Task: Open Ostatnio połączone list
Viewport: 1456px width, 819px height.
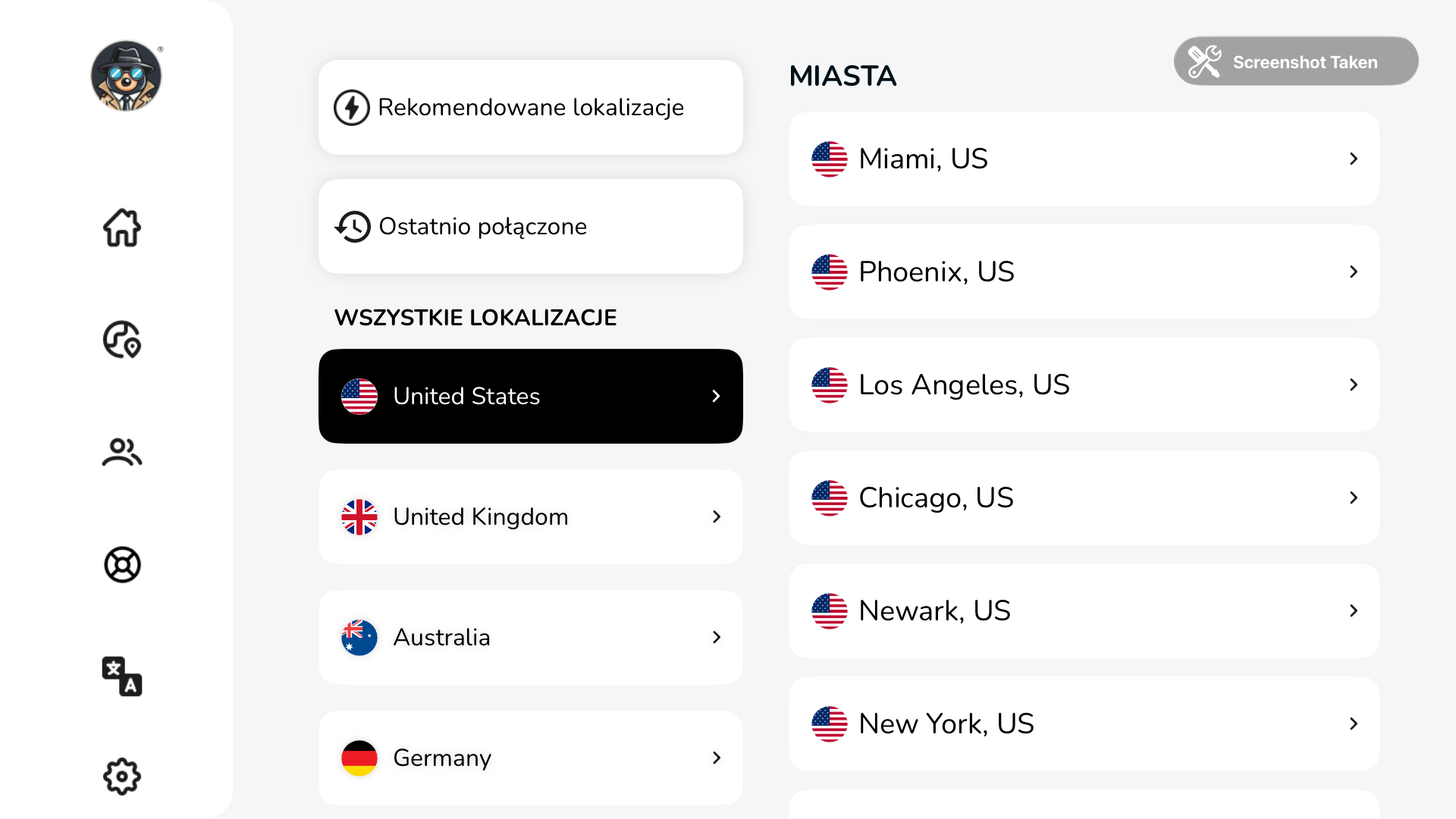Action: (530, 227)
